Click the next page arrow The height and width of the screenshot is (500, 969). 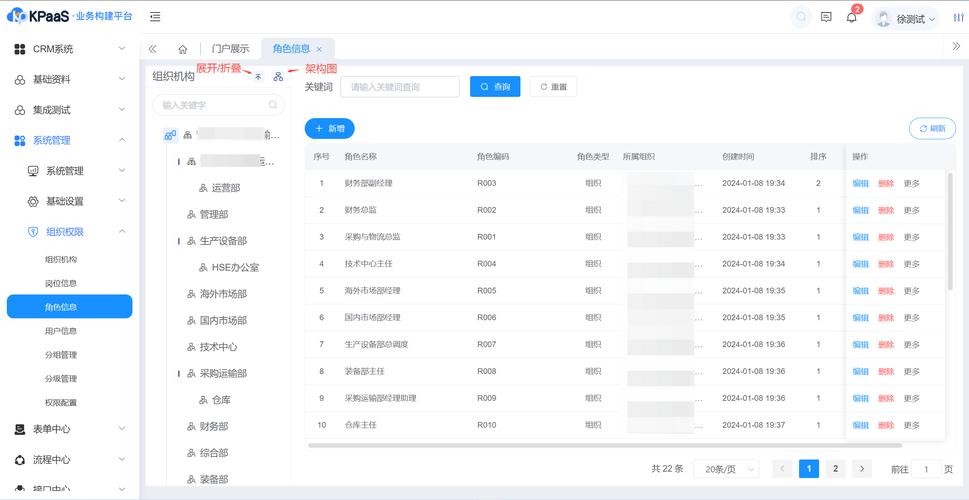(x=861, y=468)
